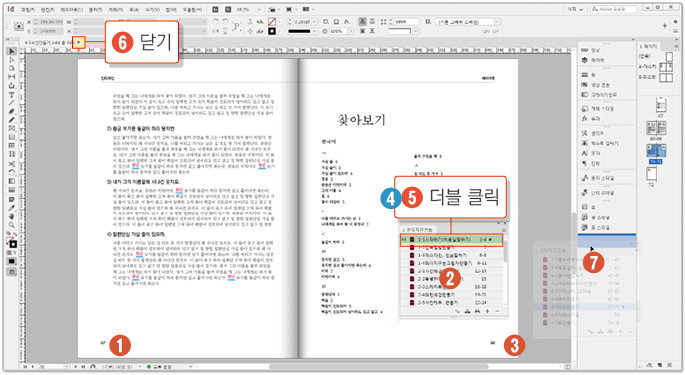Click the fill swatch in control panel
The height and width of the screenshot is (375, 685).
272,21
